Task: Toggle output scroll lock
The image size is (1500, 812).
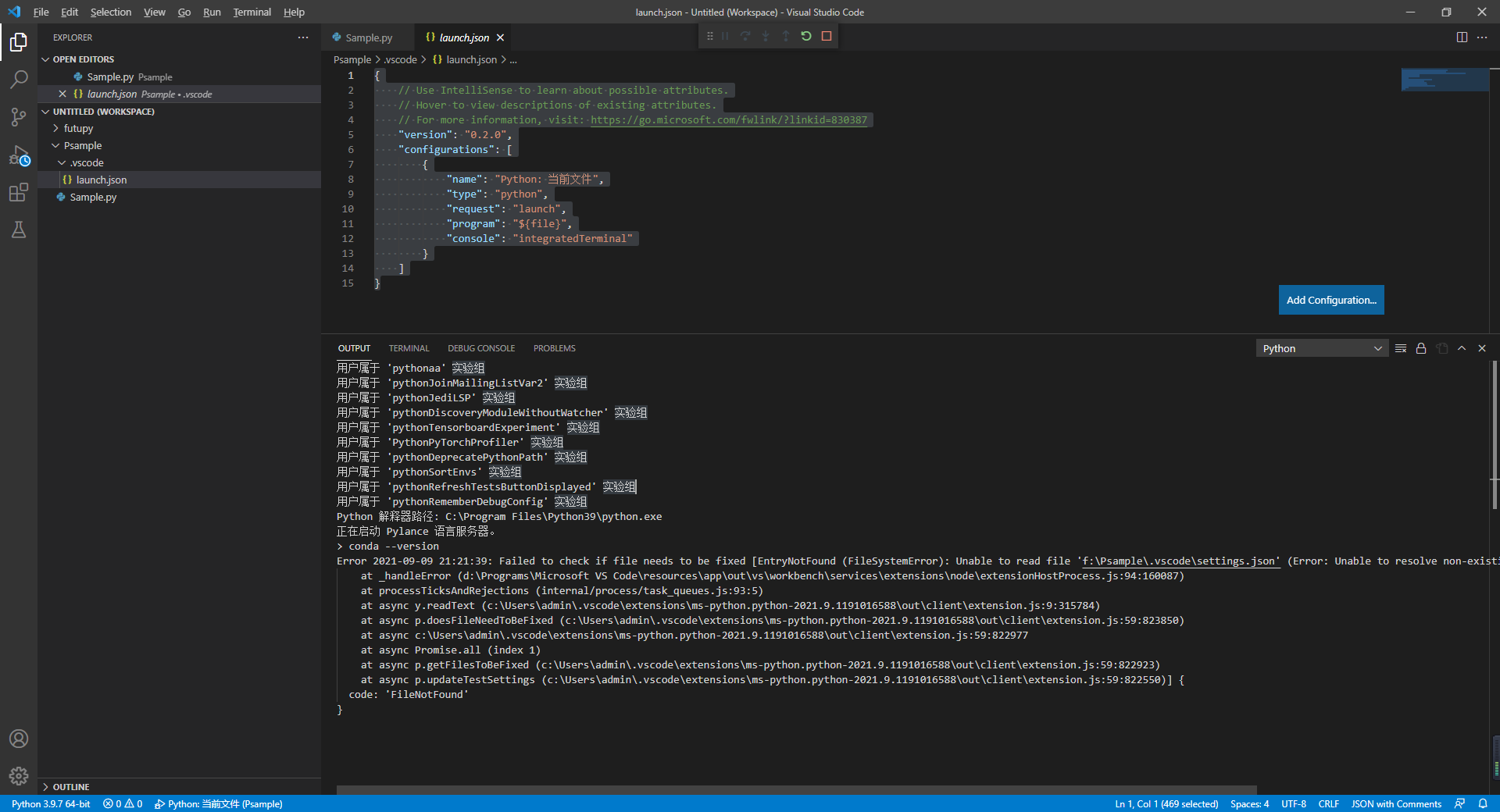Action: click(1421, 348)
